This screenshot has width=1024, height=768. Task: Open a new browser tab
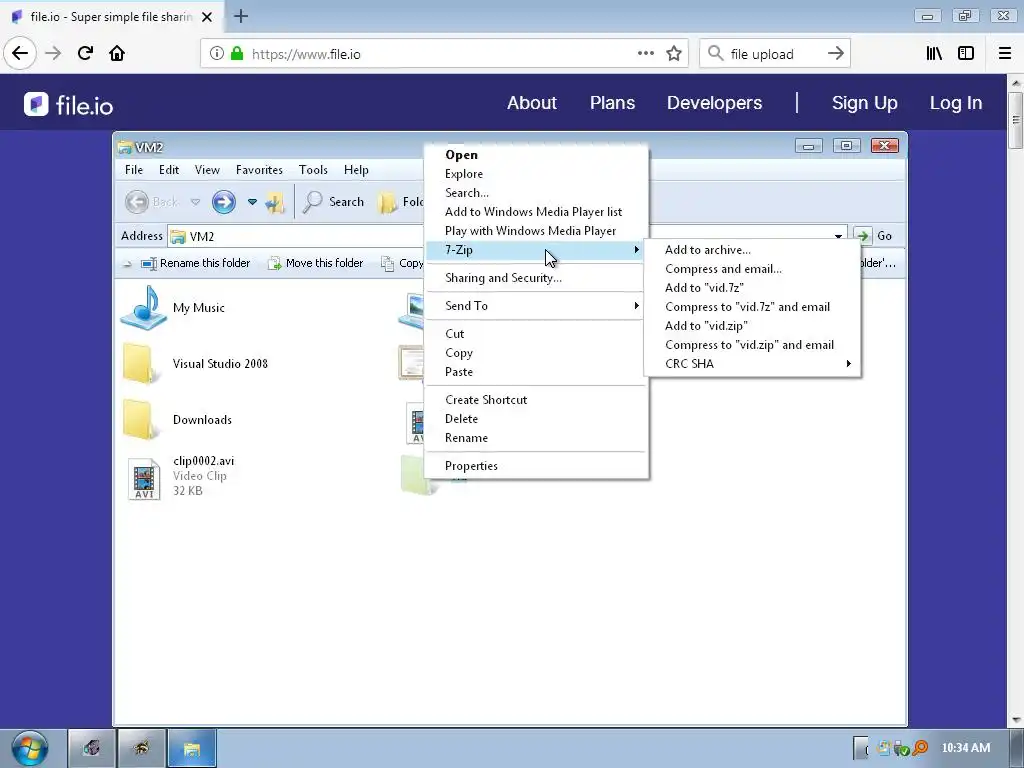(x=241, y=16)
